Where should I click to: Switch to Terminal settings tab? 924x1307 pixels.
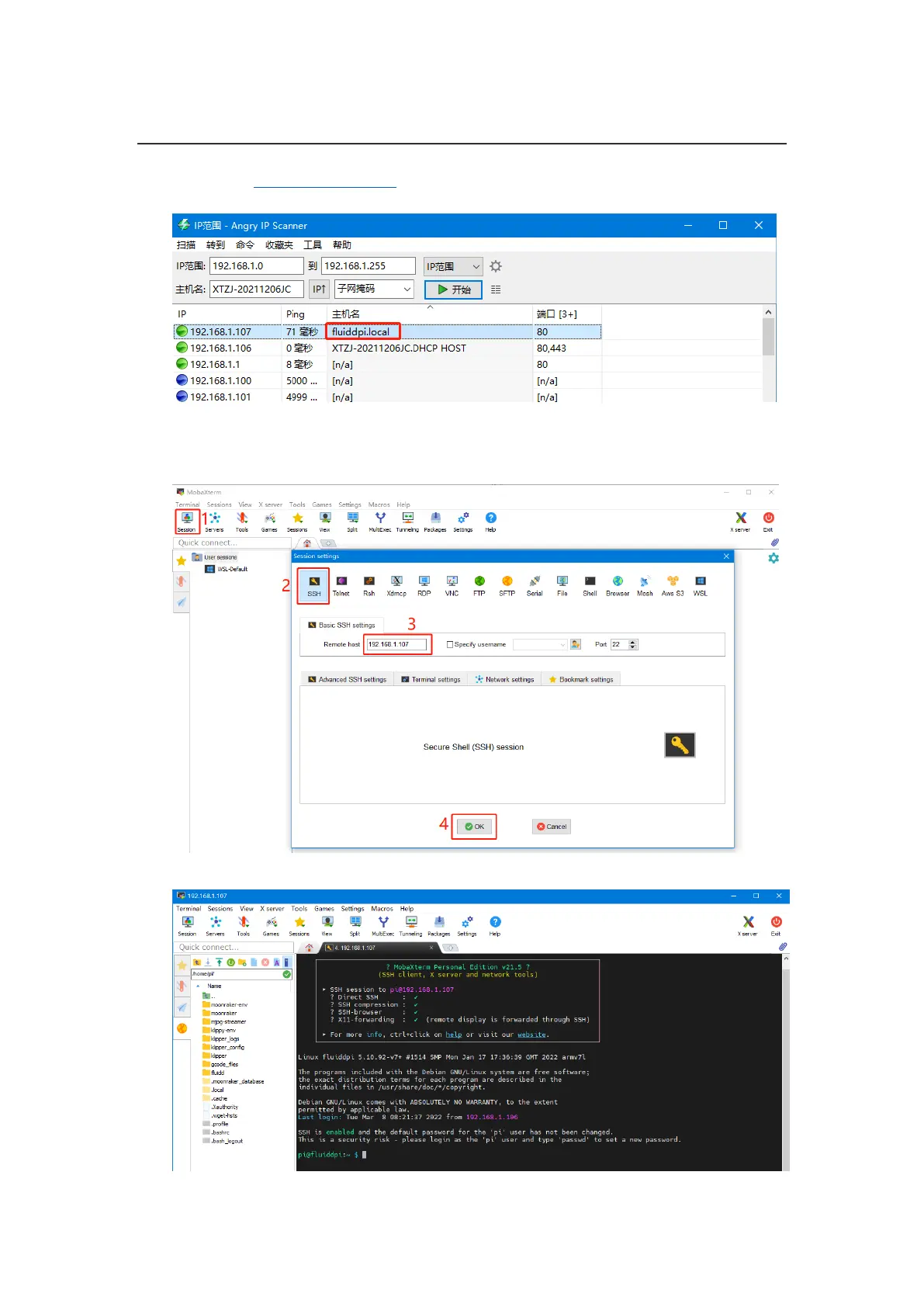tap(431, 679)
